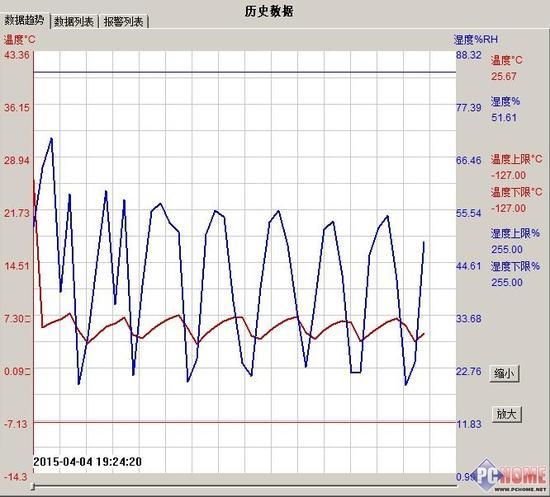Click the 缩小 zoom-out button
The image size is (550, 497).
click(x=504, y=374)
